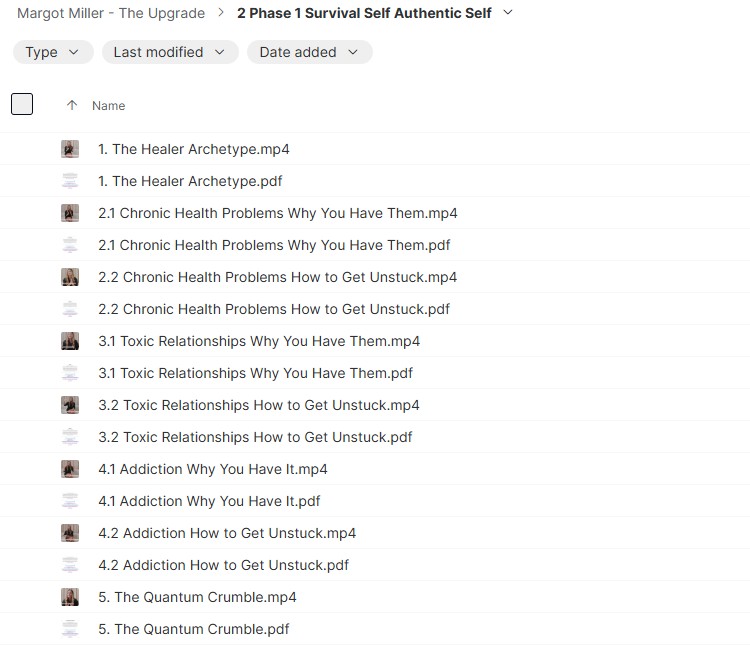
Task: Expand the current folder name chevron menu
Action: coord(508,12)
